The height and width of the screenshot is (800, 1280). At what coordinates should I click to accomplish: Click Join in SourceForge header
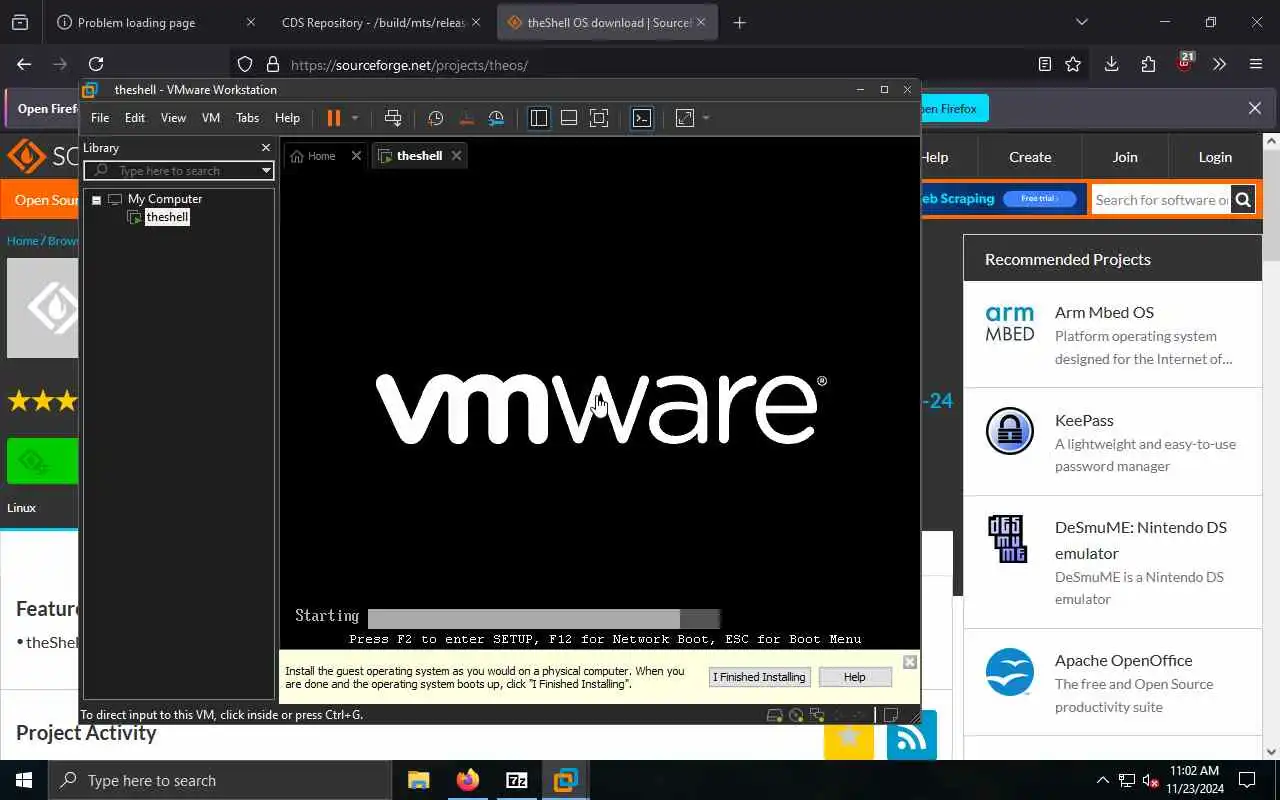(x=1125, y=157)
